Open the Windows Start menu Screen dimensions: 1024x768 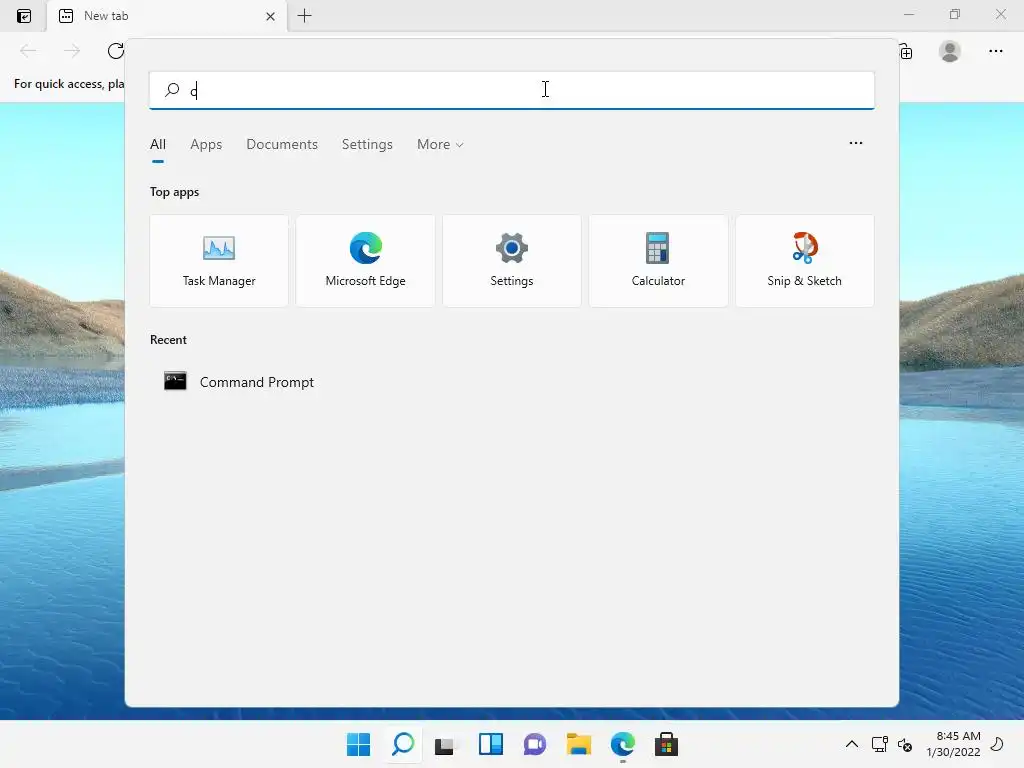pos(359,744)
